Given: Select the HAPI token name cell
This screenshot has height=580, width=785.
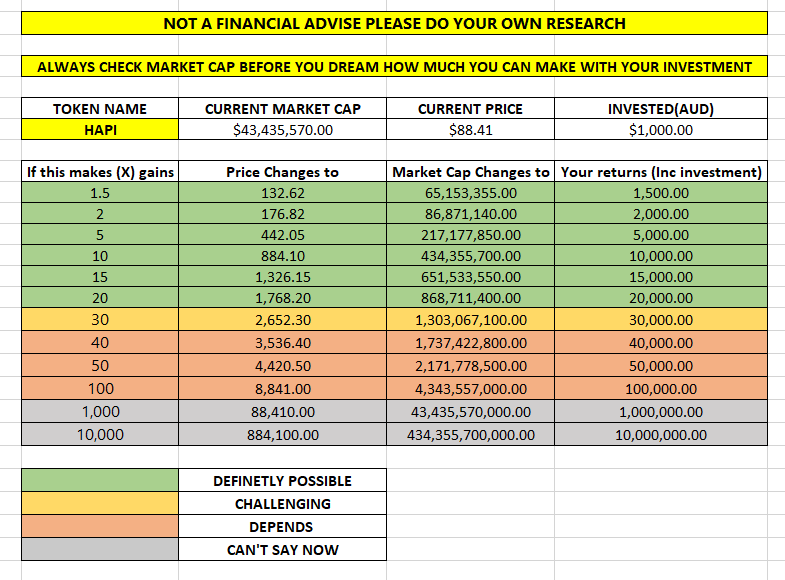Looking at the screenshot, I should [100, 130].
